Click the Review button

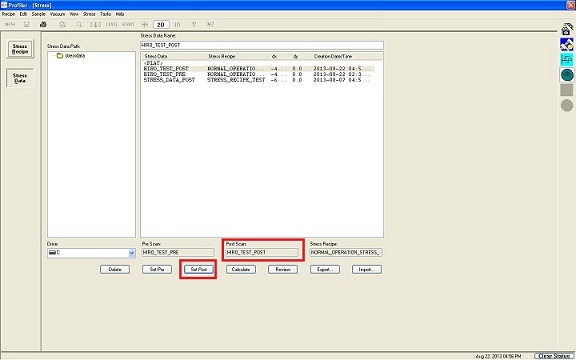point(283,270)
